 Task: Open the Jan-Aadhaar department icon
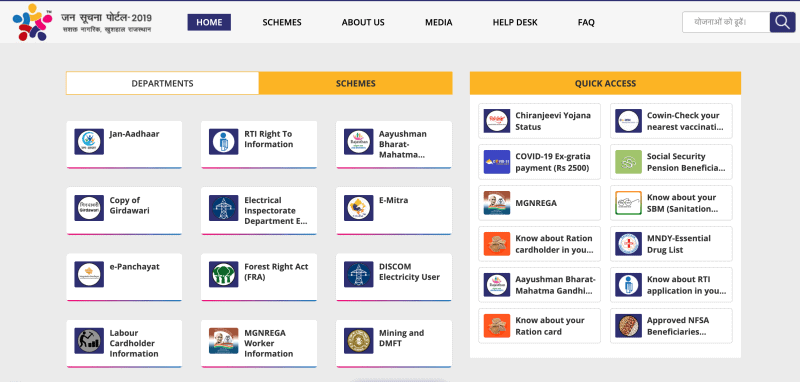[89, 142]
